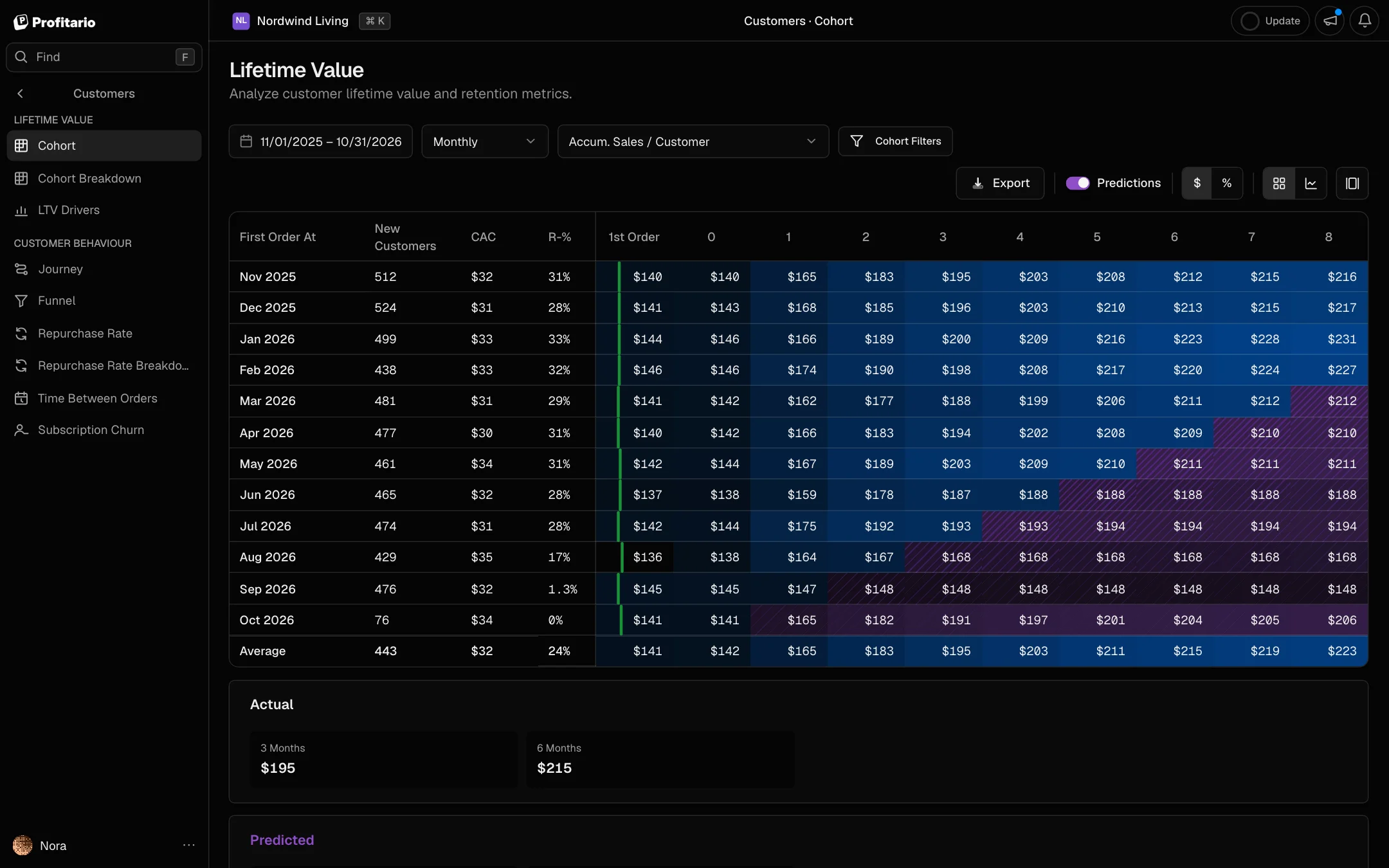Open the Cohort sidebar item

(x=104, y=146)
